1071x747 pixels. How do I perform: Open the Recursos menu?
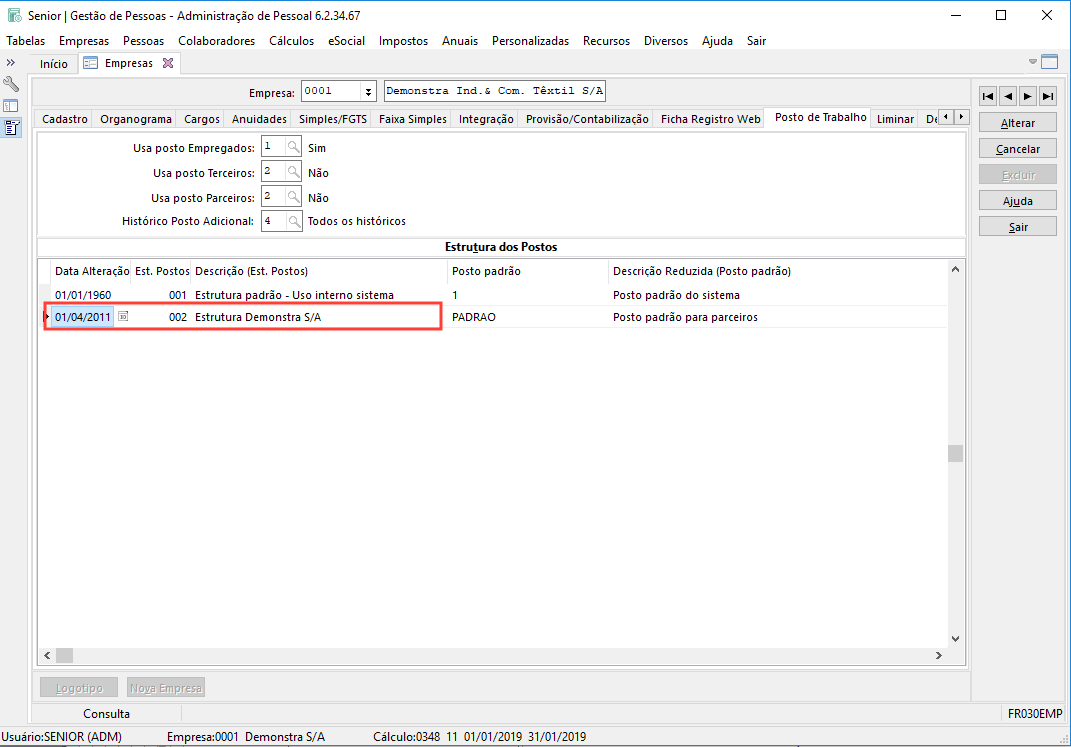click(x=606, y=41)
